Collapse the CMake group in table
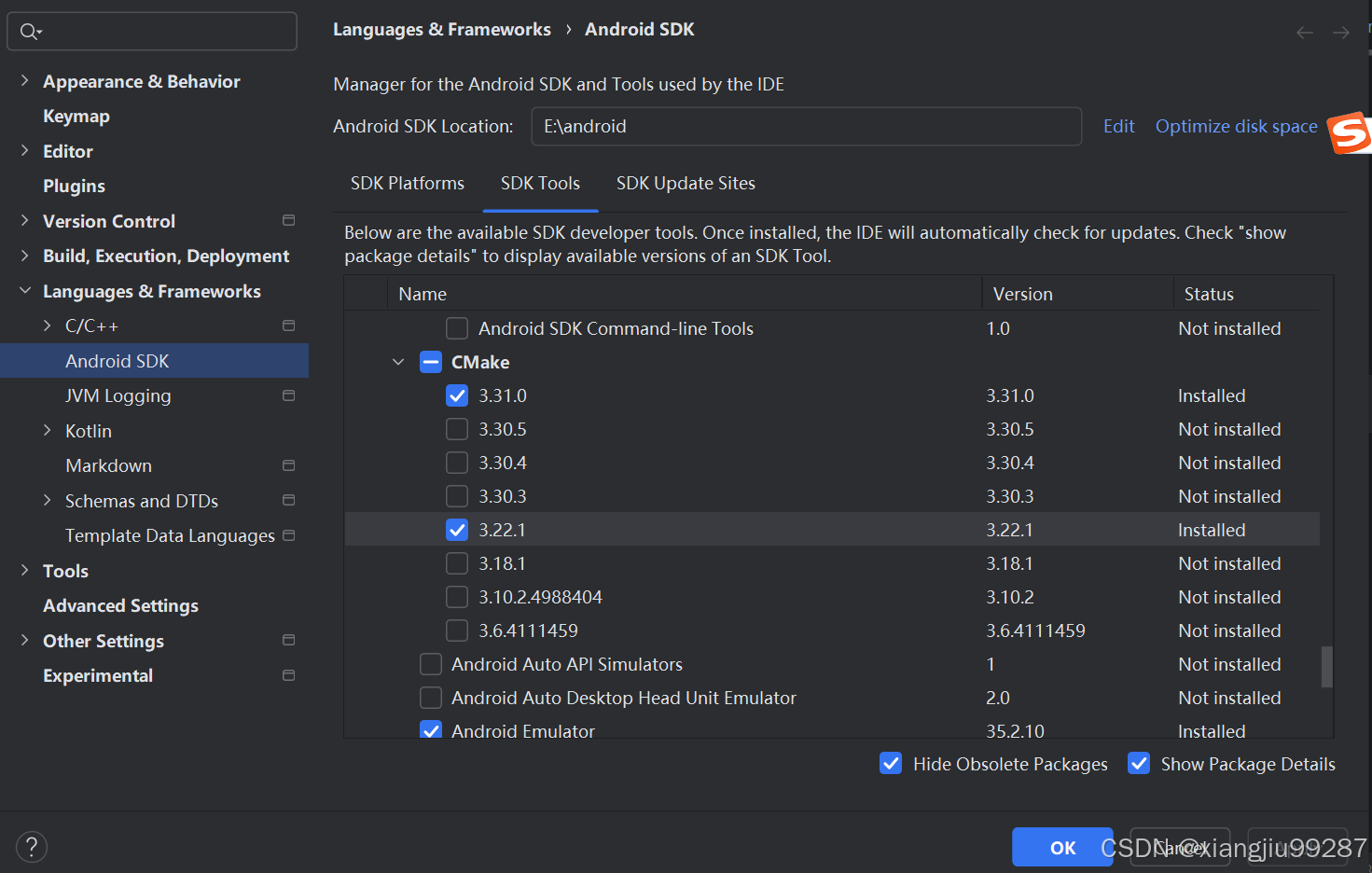This screenshot has height=873, width=1372. point(398,362)
